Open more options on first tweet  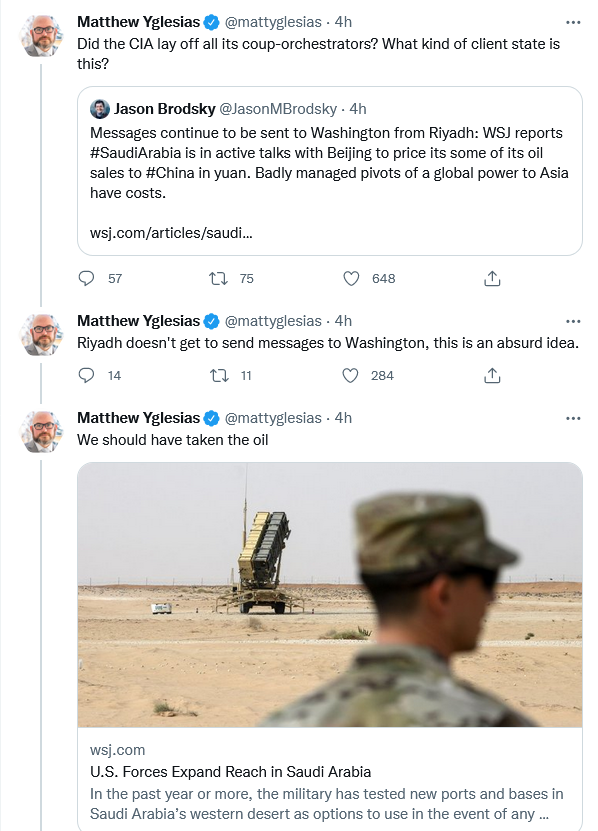[573, 22]
